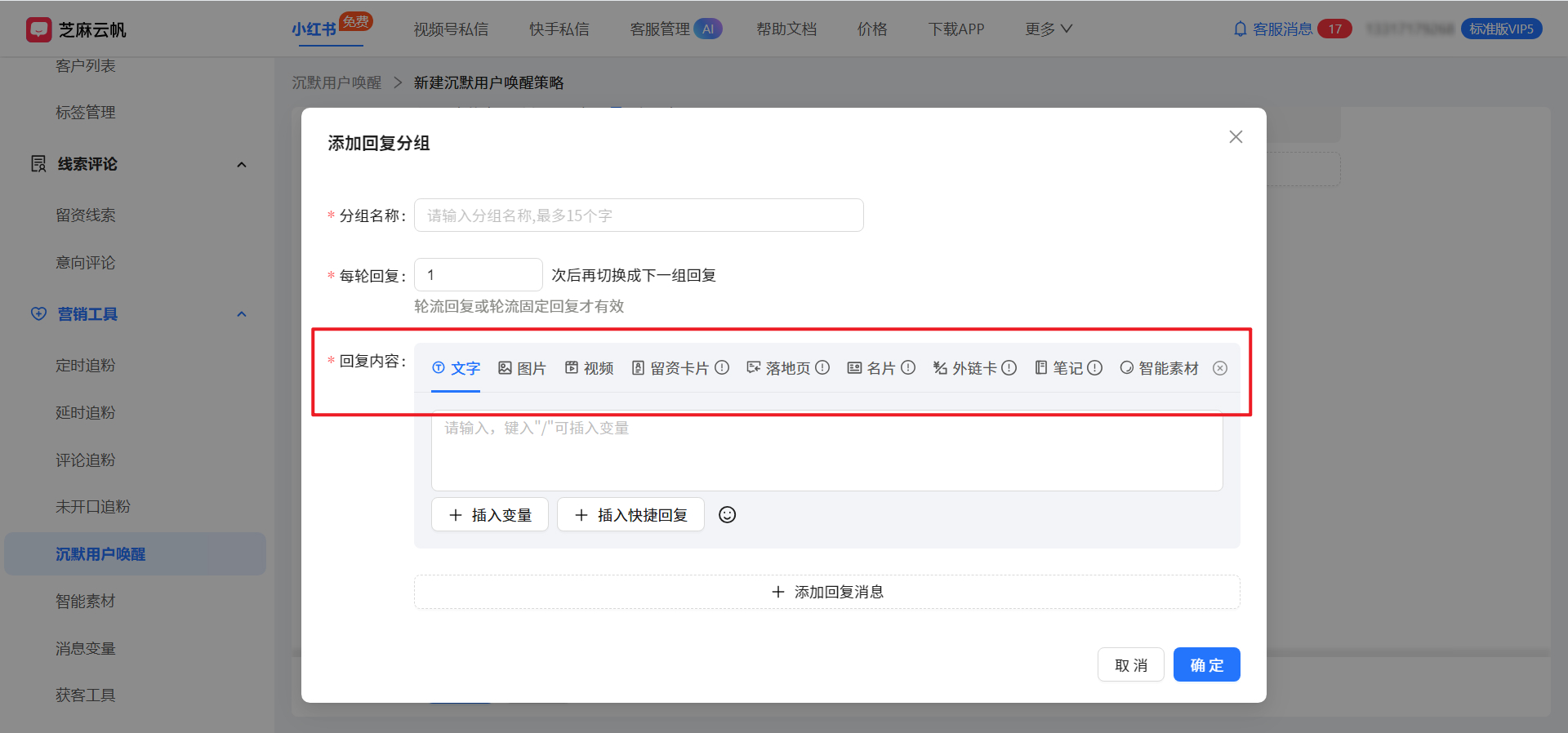Collapse the 线索评论 sidebar section
1568x733 pixels.
pyautogui.click(x=242, y=165)
